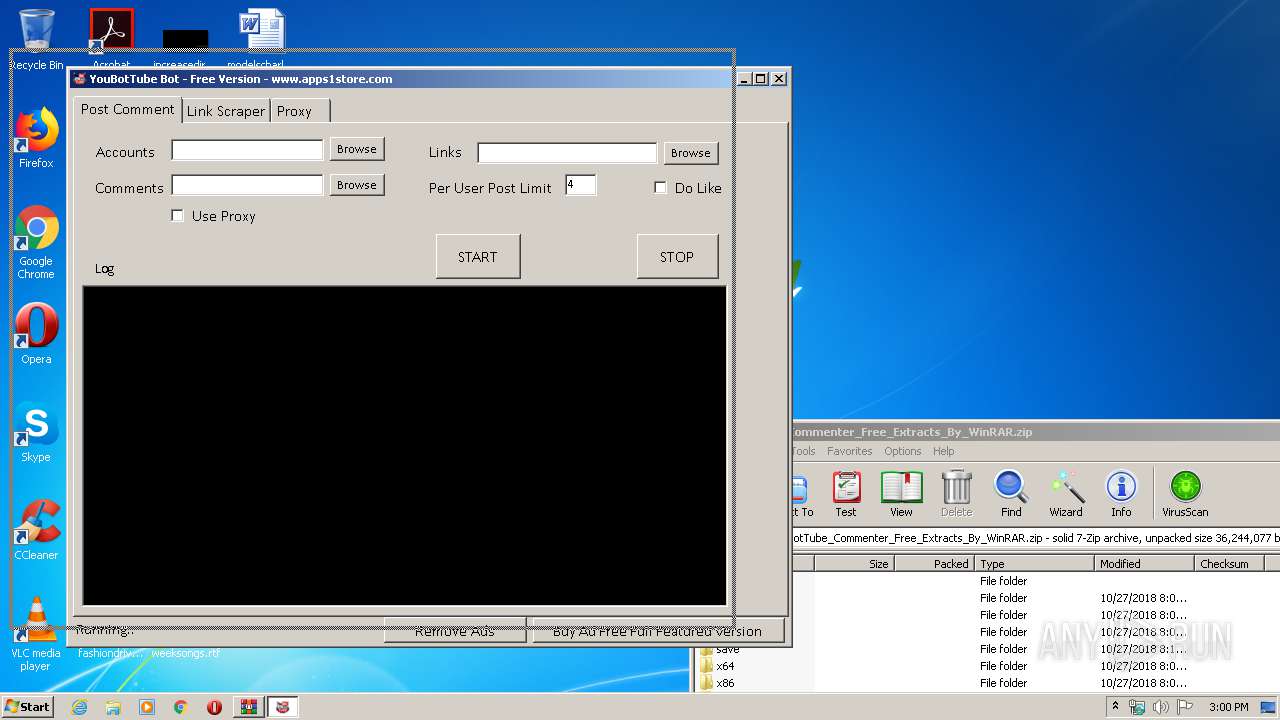1280x720 pixels.
Task: Open the Recycle Bin desktop icon
Action: click(x=36, y=40)
